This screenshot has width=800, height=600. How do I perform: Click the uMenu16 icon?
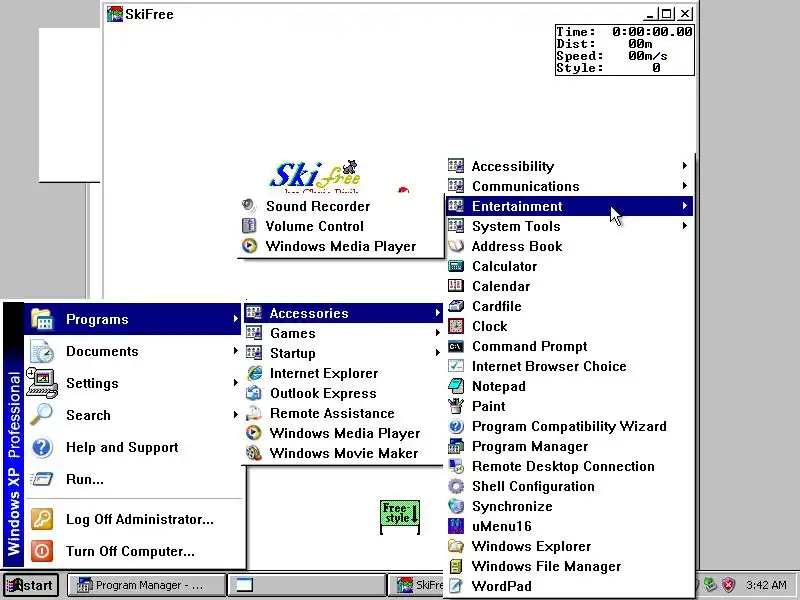pos(456,526)
